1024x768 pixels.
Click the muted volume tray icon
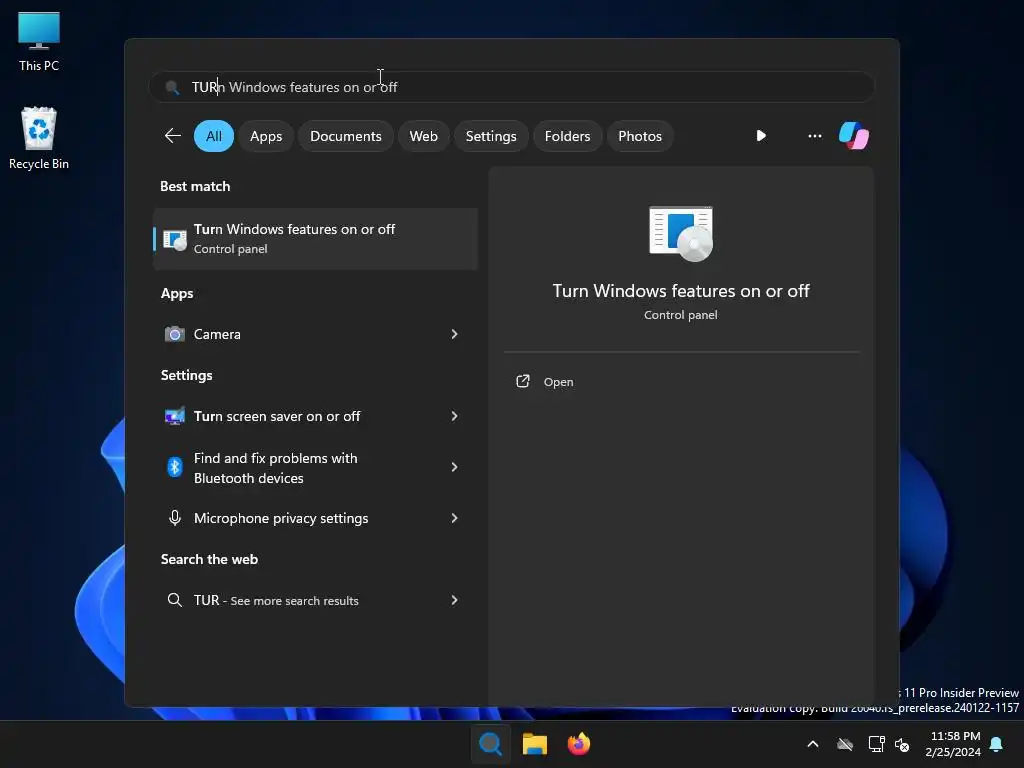[903, 744]
